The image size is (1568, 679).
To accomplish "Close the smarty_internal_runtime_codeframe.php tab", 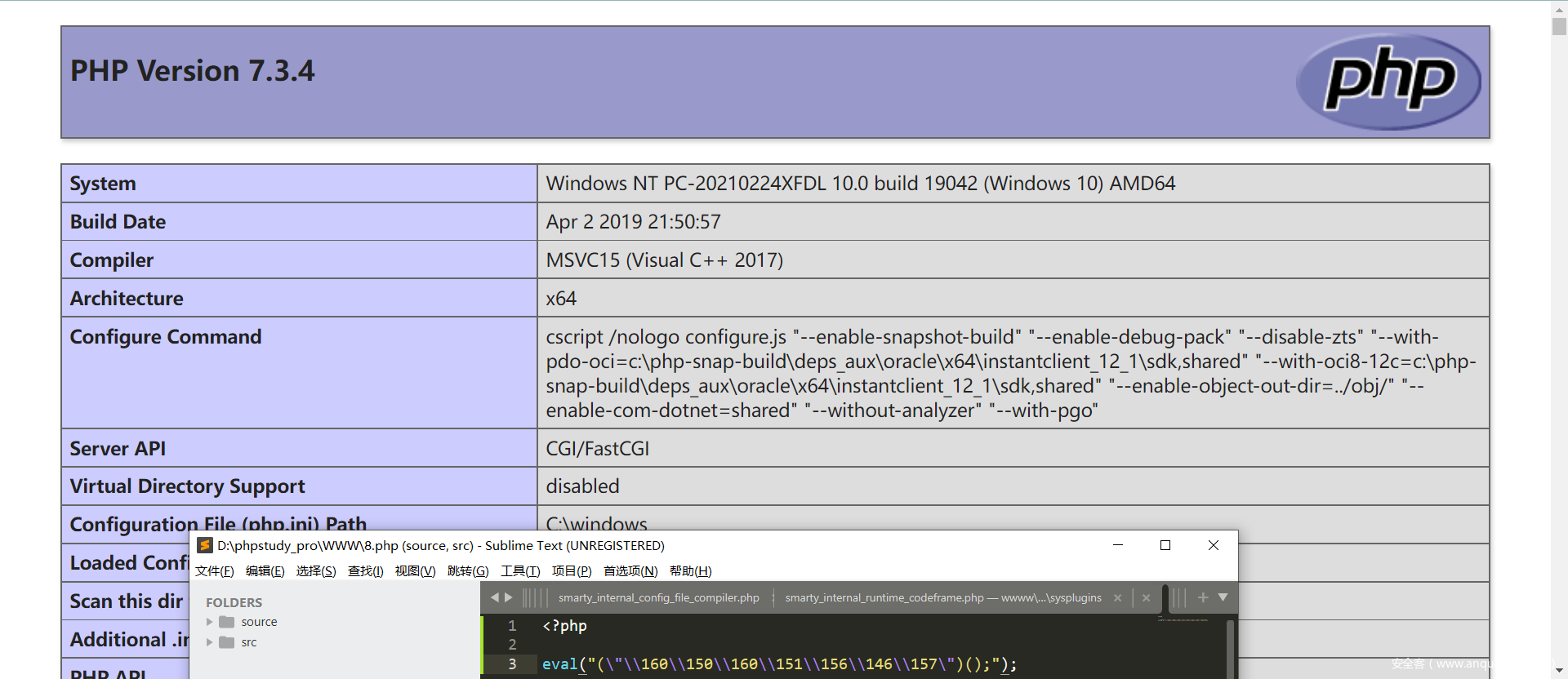I will [1117, 598].
